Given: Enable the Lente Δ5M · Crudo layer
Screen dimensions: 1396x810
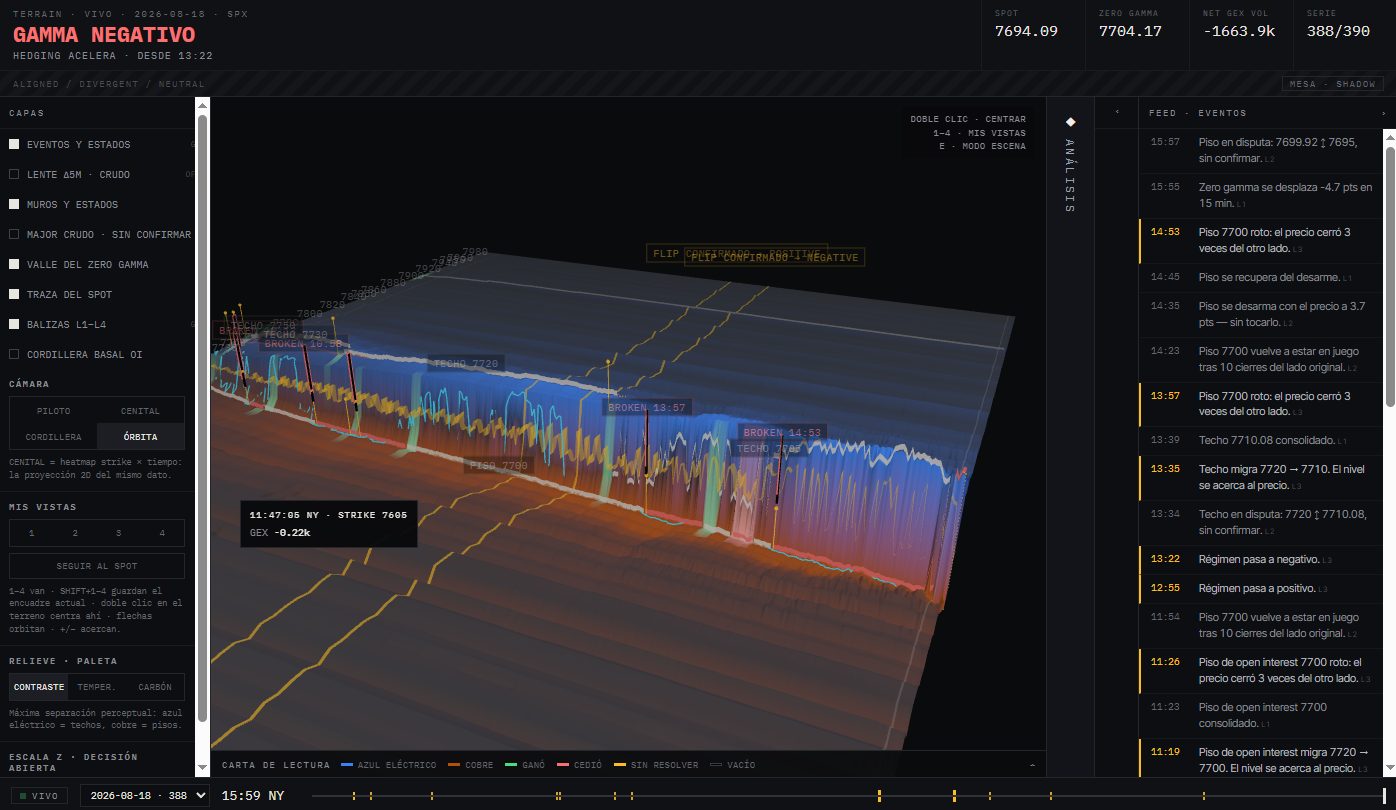Looking at the screenshot, I should [14, 174].
